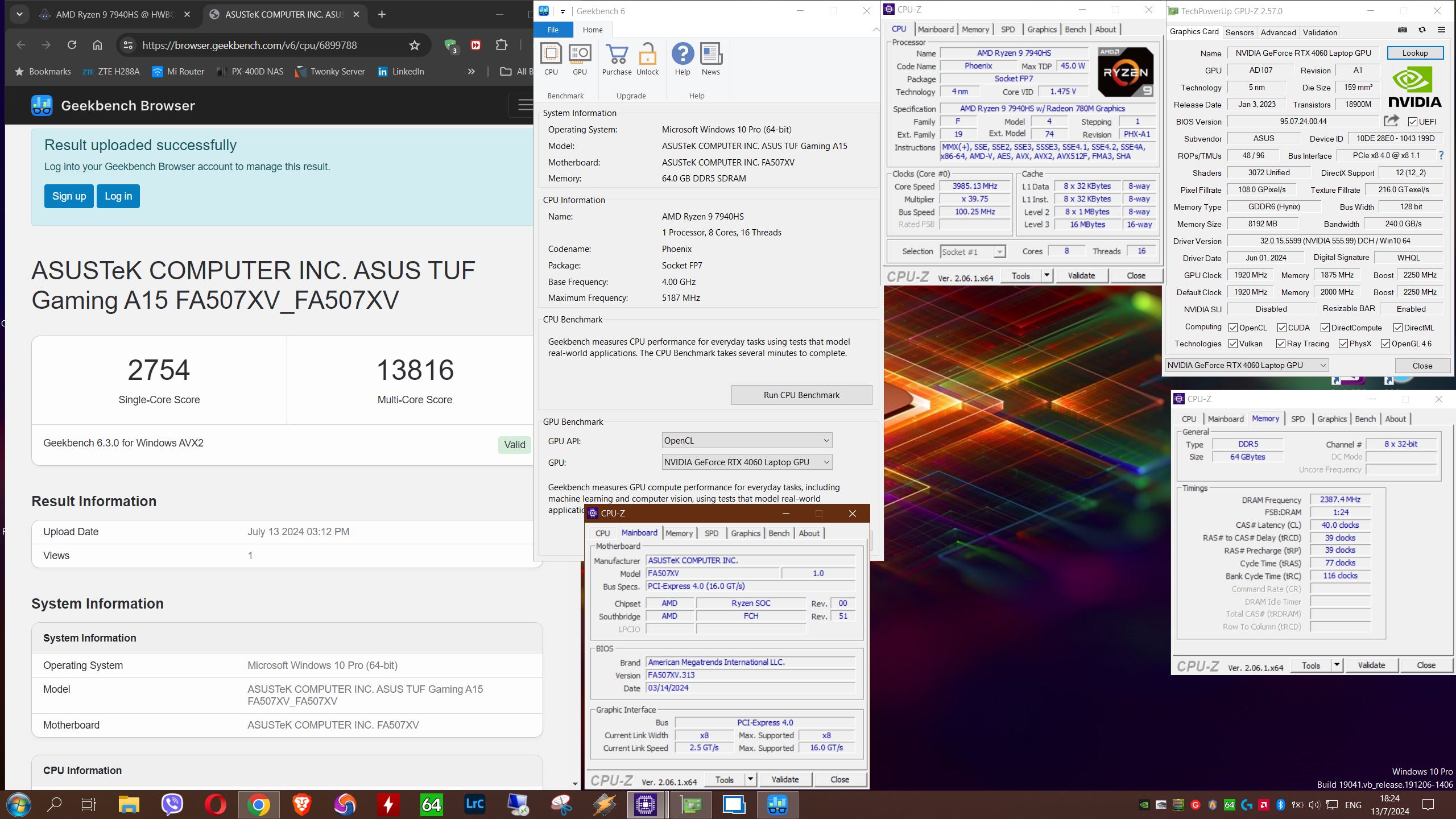Click the Unlock padlock icon in Geekbench

(x=647, y=59)
